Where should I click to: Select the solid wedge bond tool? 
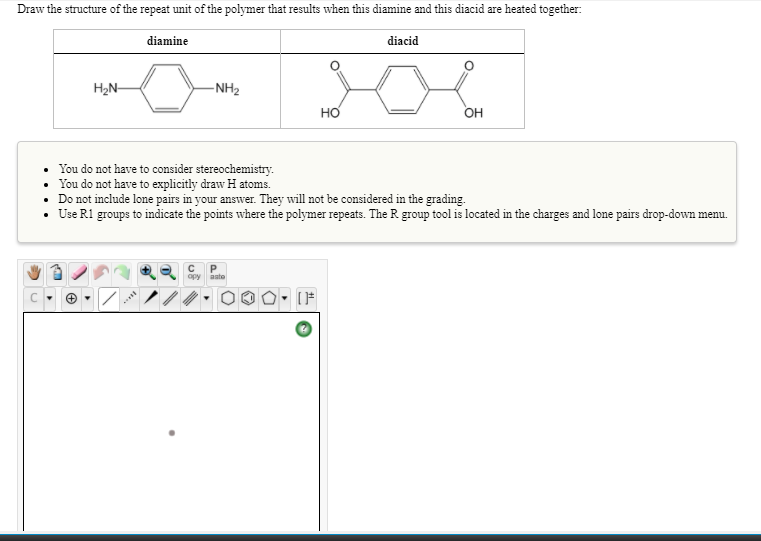150,298
